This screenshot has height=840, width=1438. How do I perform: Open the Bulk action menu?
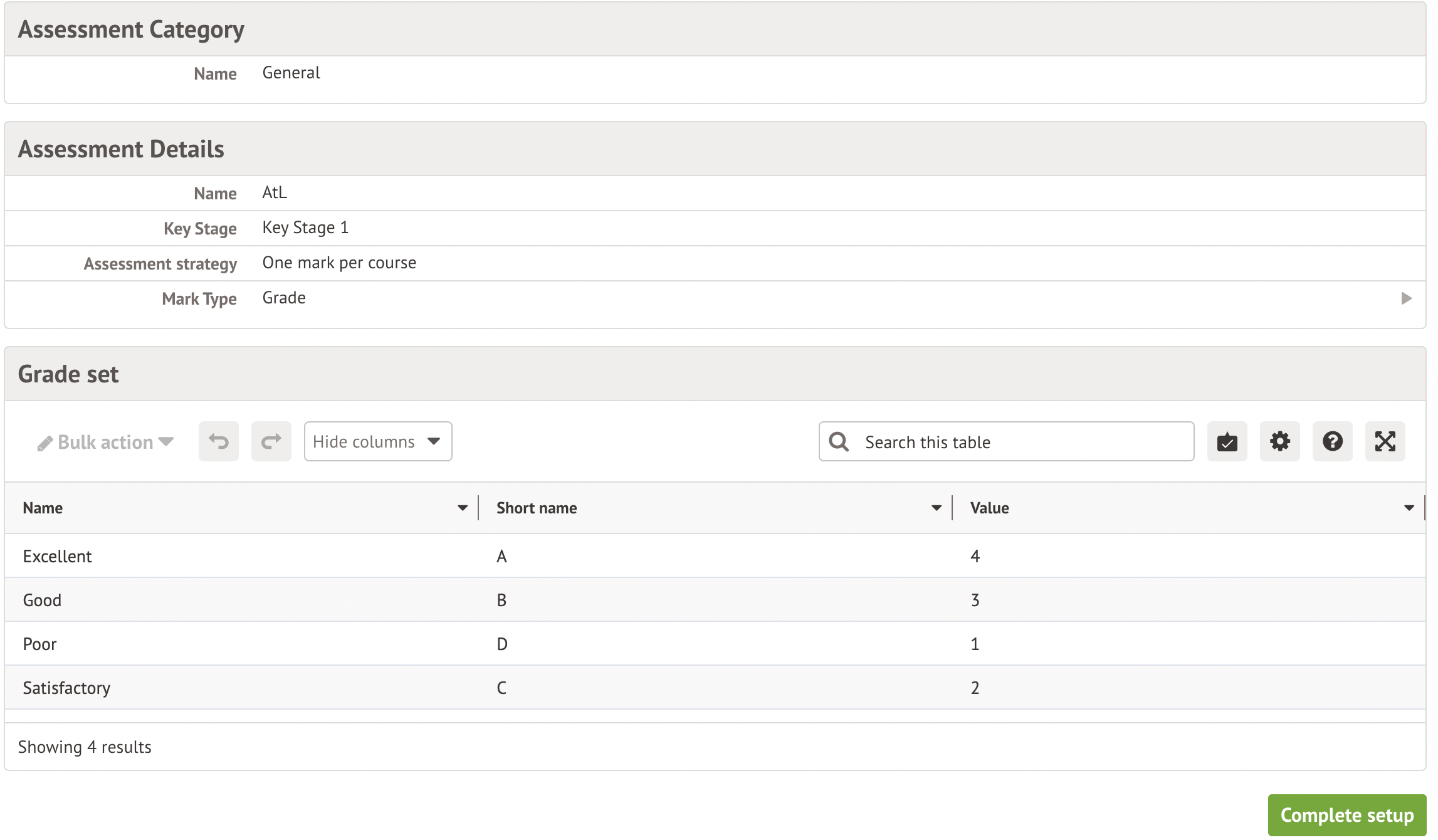tap(105, 443)
